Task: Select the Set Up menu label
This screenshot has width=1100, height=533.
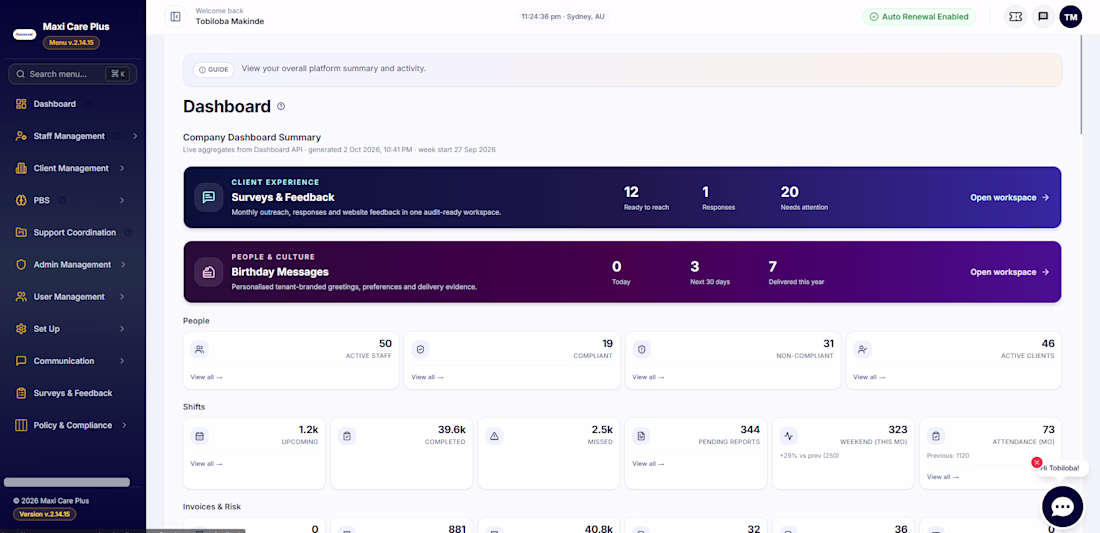Action: tap(46, 329)
